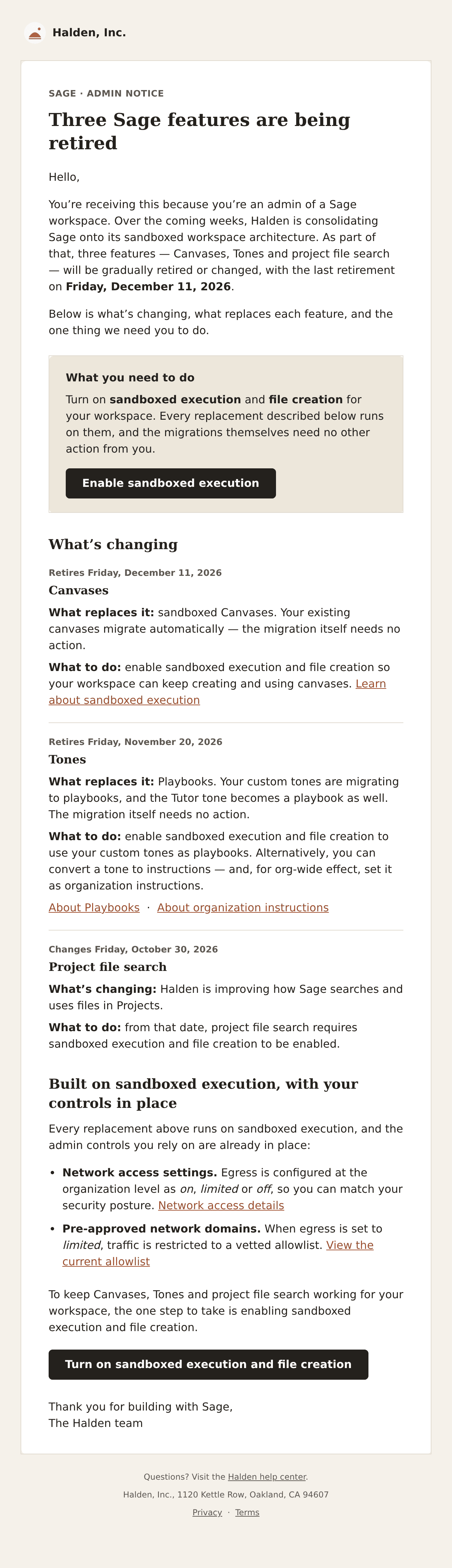The image size is (452, 1568).
Task: Click the Enable sandboxed execution button
Action: pyautogui.click(x=171, y=483)
